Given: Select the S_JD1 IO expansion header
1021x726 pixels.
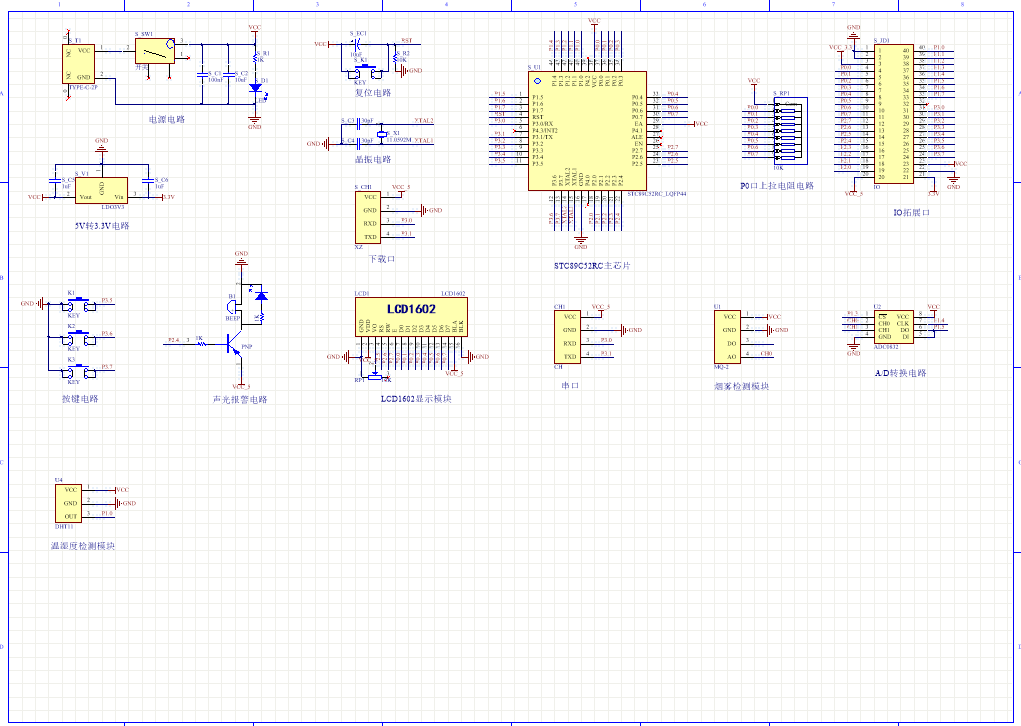Looking at the screenshot, I should [892, 112].
